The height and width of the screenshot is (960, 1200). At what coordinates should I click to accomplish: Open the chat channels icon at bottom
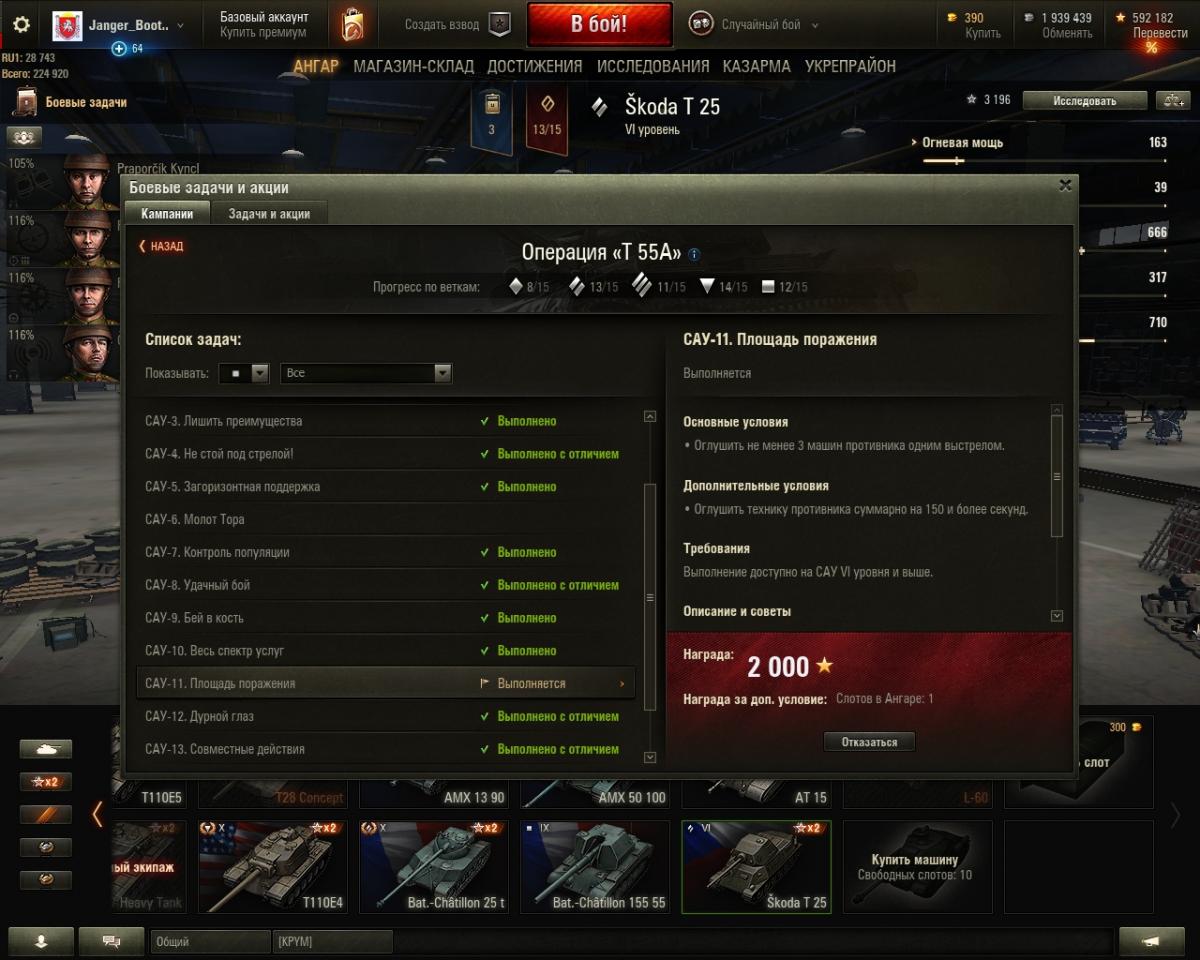(x=110, y=941)
